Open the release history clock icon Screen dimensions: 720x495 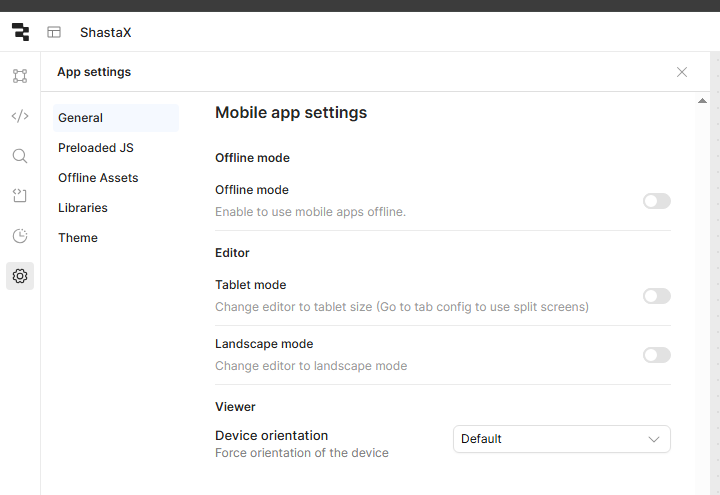(x=20, y=236)
